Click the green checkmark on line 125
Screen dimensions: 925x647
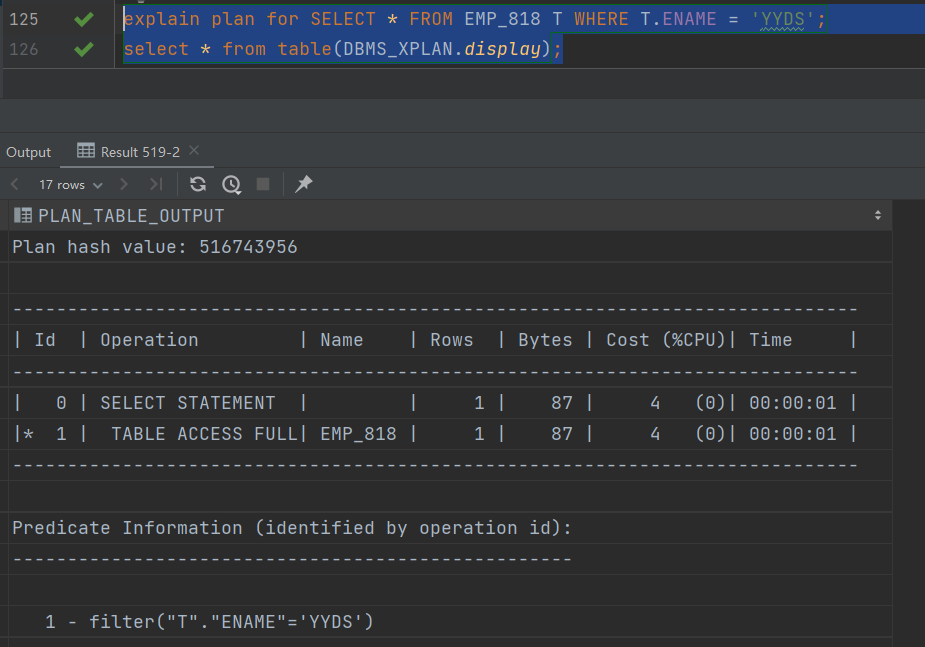click(x=84, y=19)
